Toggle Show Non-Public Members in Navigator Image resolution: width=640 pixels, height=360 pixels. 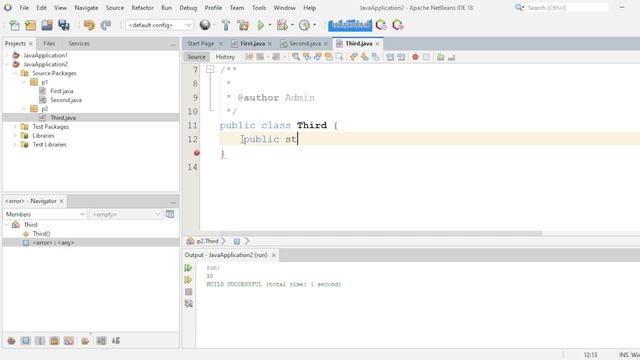[54, 341]
